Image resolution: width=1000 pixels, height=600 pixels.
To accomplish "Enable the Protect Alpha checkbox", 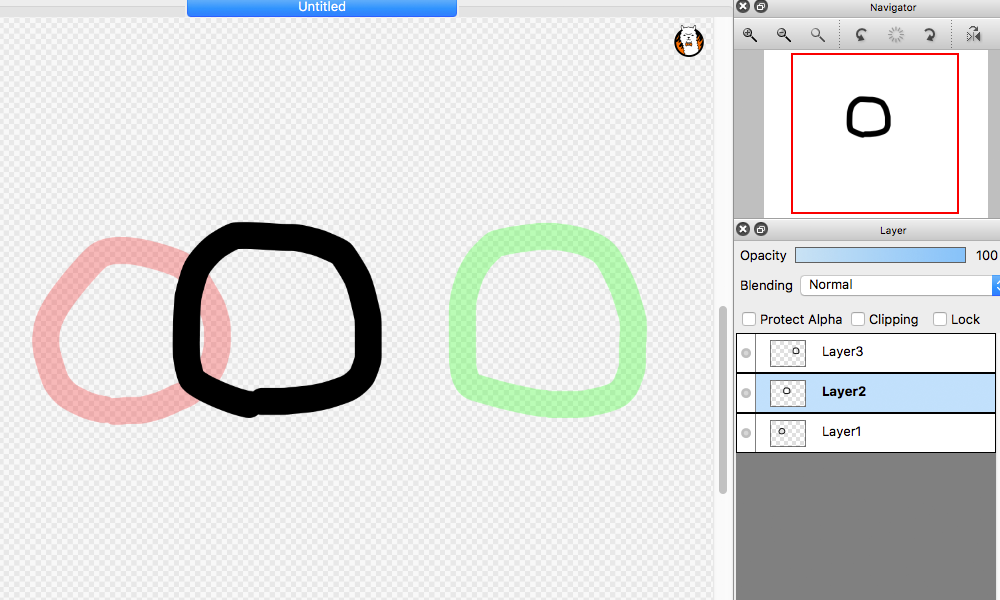I will [x=749, y=319].
